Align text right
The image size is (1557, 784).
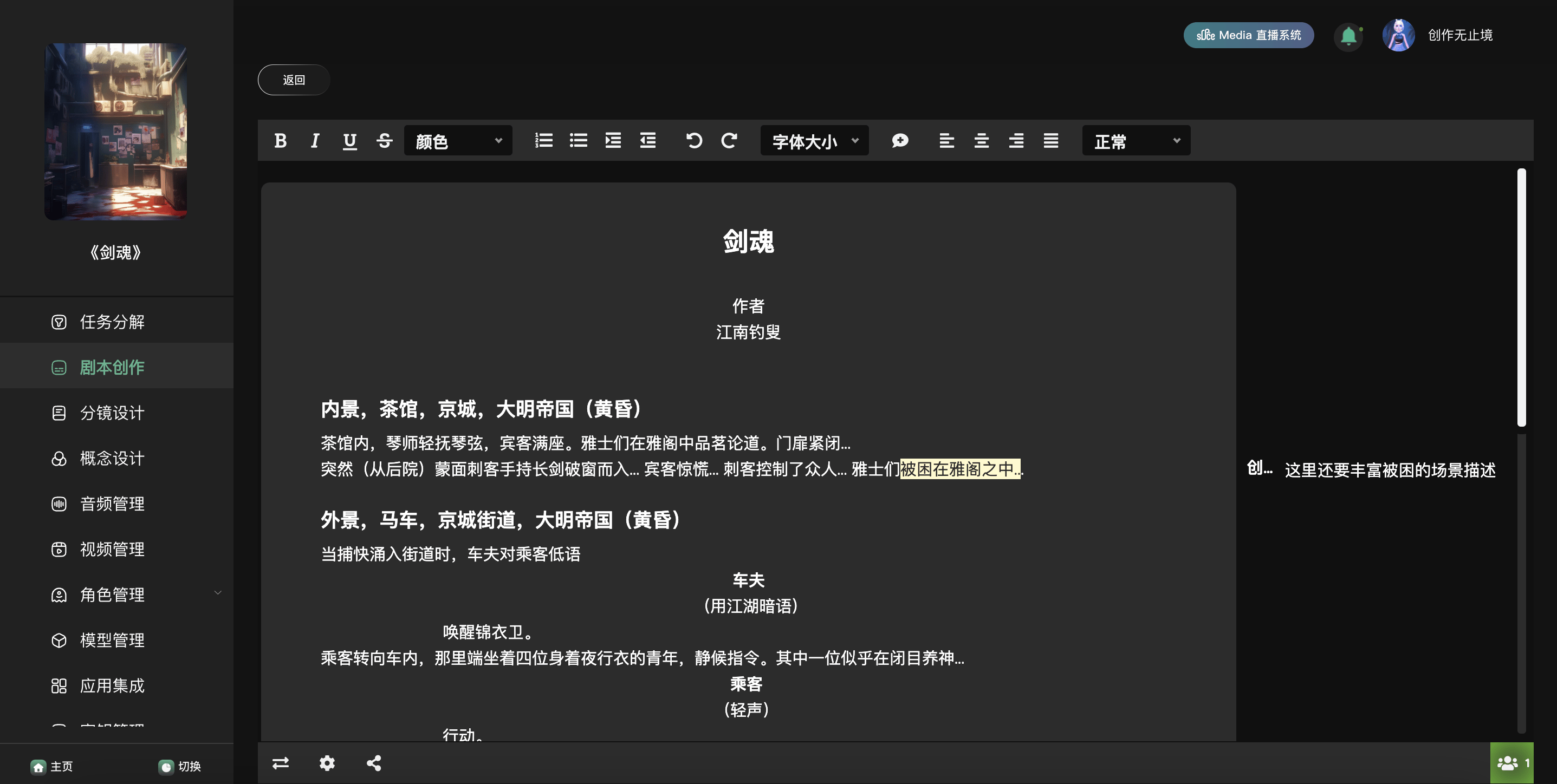coord(1016,141)
